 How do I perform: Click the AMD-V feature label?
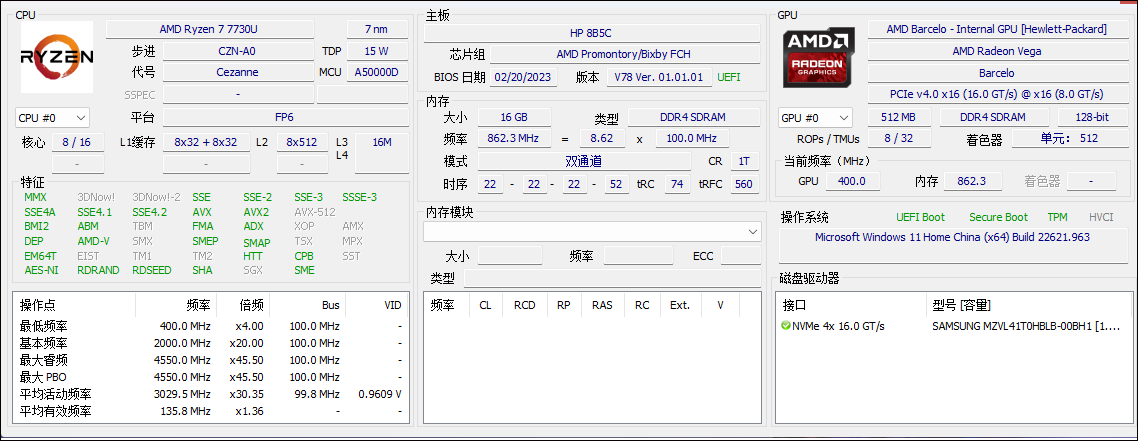[94, 242]
